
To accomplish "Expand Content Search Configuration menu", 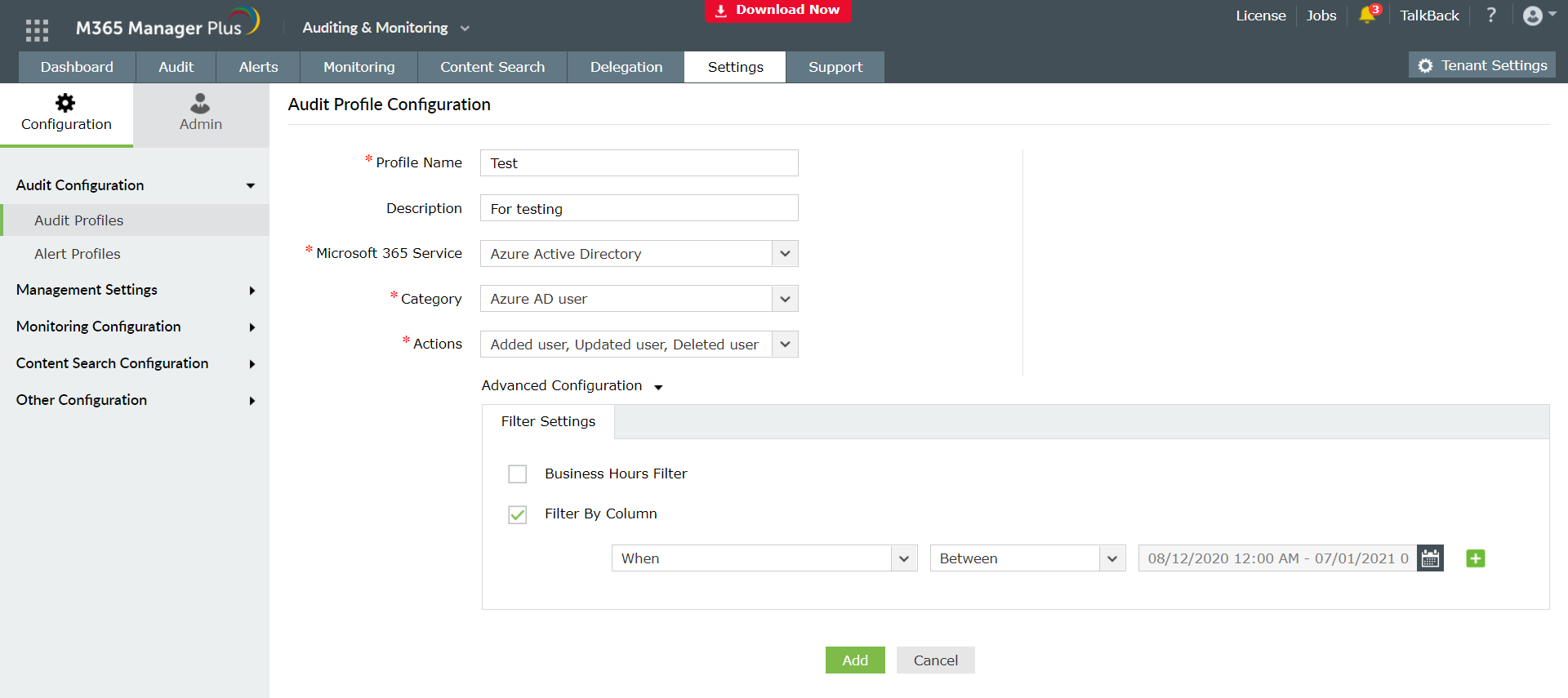I will (x=135, y=363).
